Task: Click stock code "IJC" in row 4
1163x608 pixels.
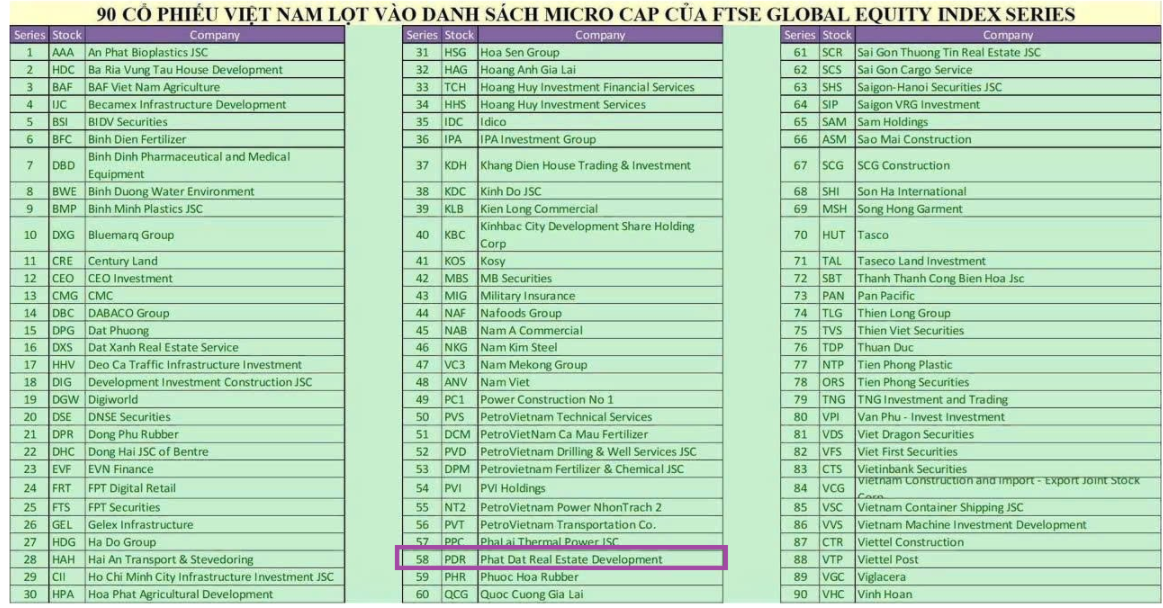Action: coord(59,105)
